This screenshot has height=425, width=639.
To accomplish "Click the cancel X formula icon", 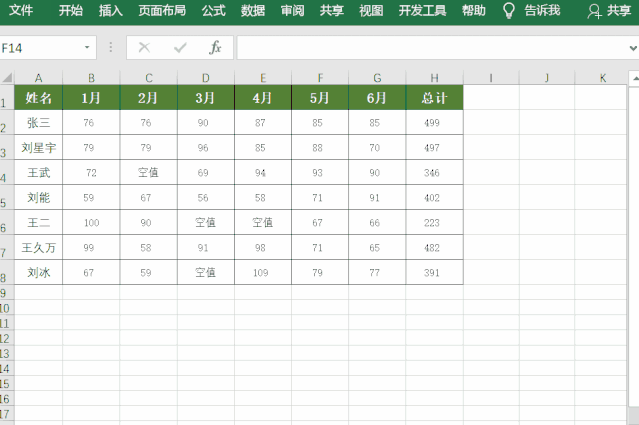I will (144, 48).
